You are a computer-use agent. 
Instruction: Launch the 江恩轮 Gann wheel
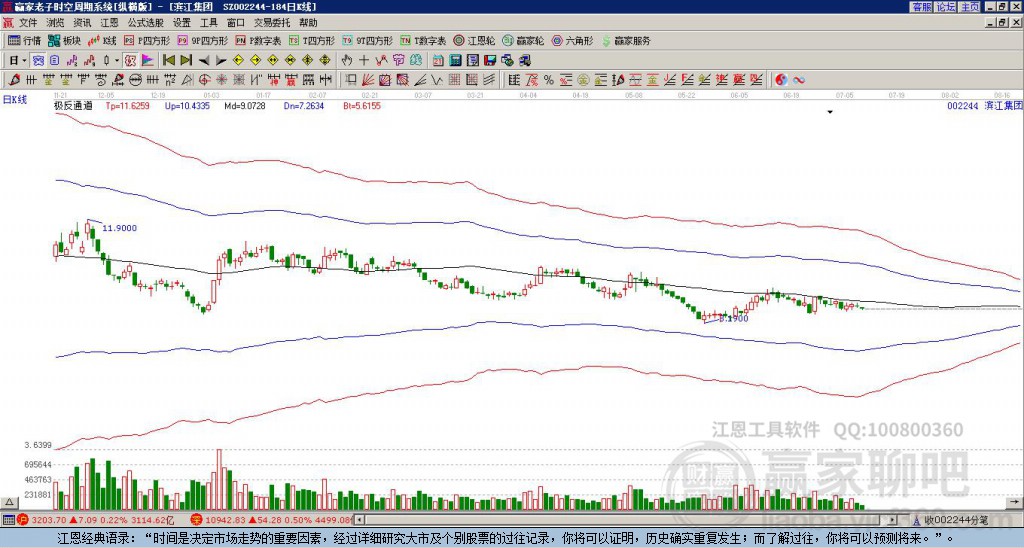(474, 40)
